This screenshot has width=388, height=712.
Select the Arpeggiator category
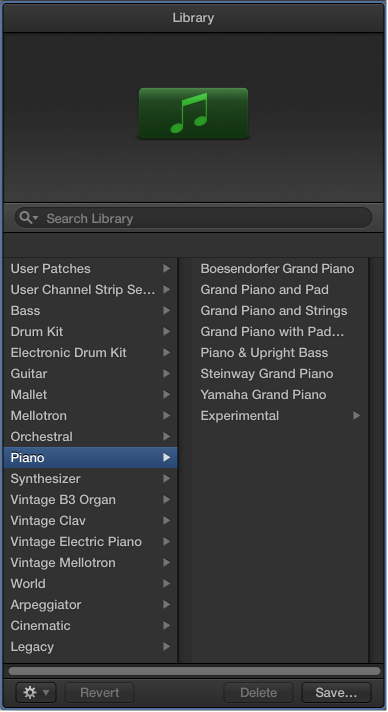tap(90, 604)
